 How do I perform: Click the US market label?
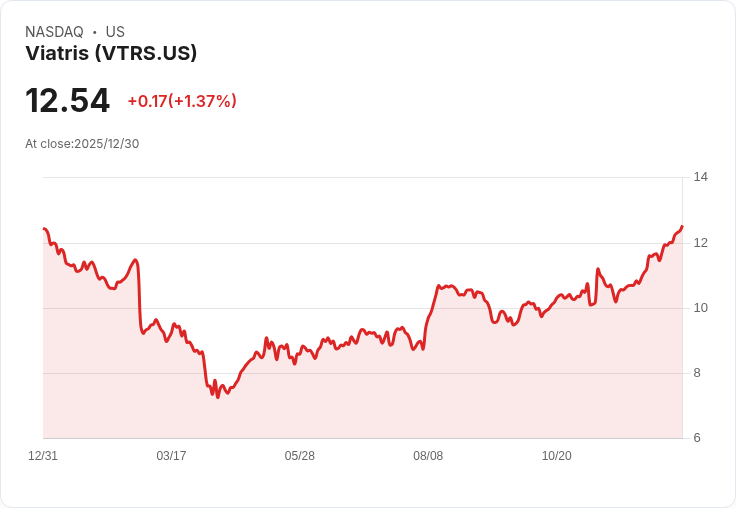coord(115,32)
